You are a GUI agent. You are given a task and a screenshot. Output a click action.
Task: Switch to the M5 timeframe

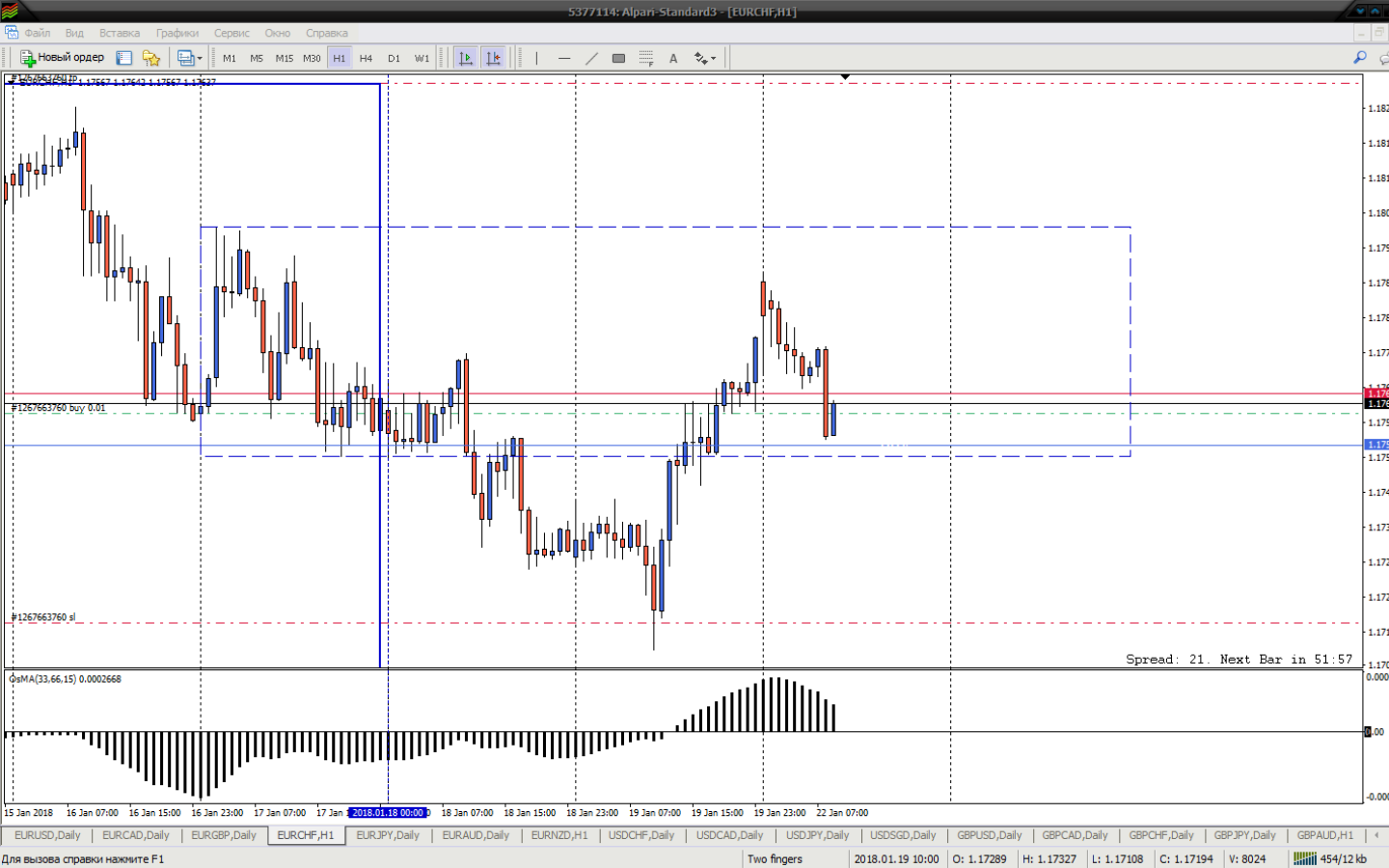point(257,58)
